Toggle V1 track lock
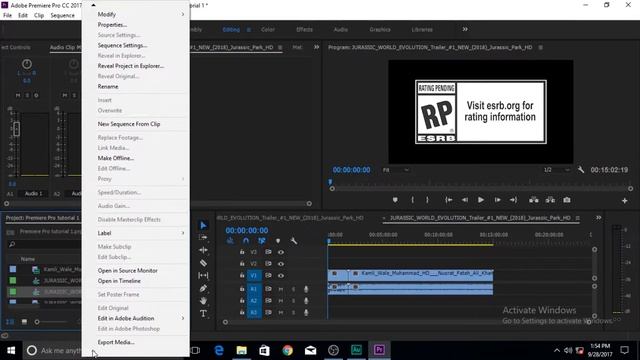Image resolution: width=640 pixels, height=360 pixels. click(242, 276)
